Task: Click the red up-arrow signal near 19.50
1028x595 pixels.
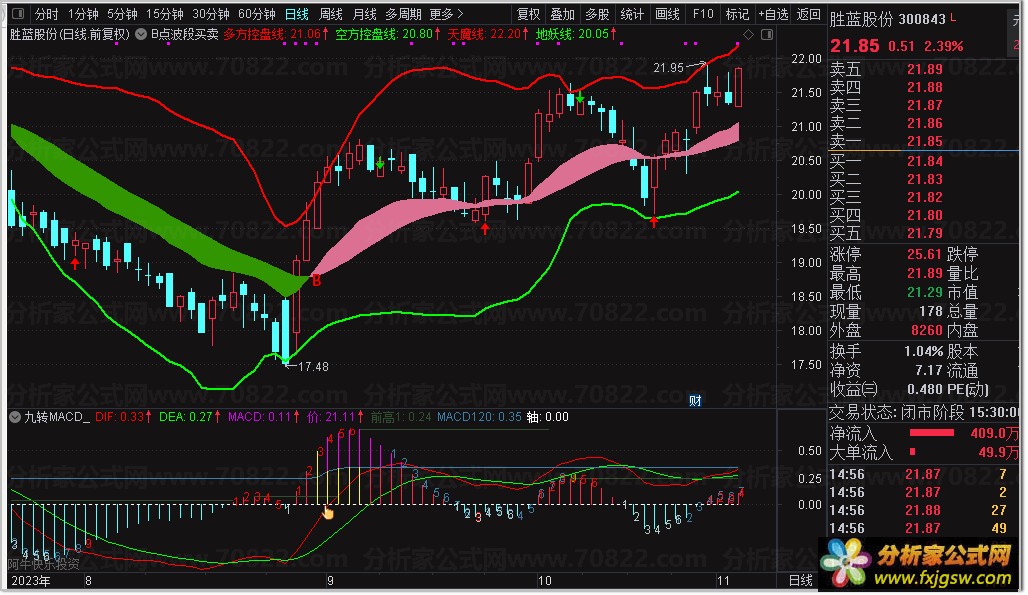Action: 484,228
